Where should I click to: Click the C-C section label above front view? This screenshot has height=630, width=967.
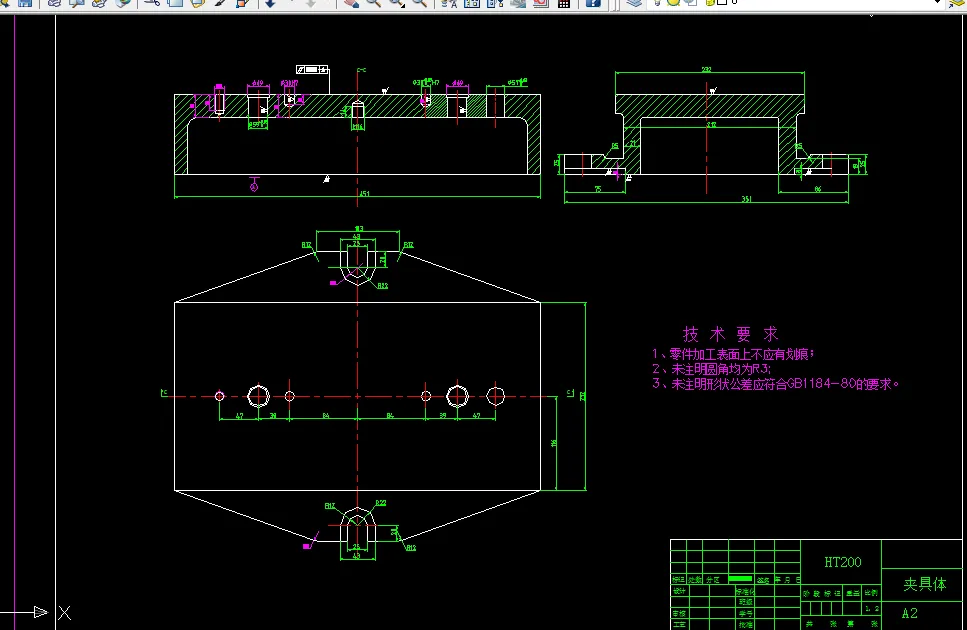tap(361, 70)
